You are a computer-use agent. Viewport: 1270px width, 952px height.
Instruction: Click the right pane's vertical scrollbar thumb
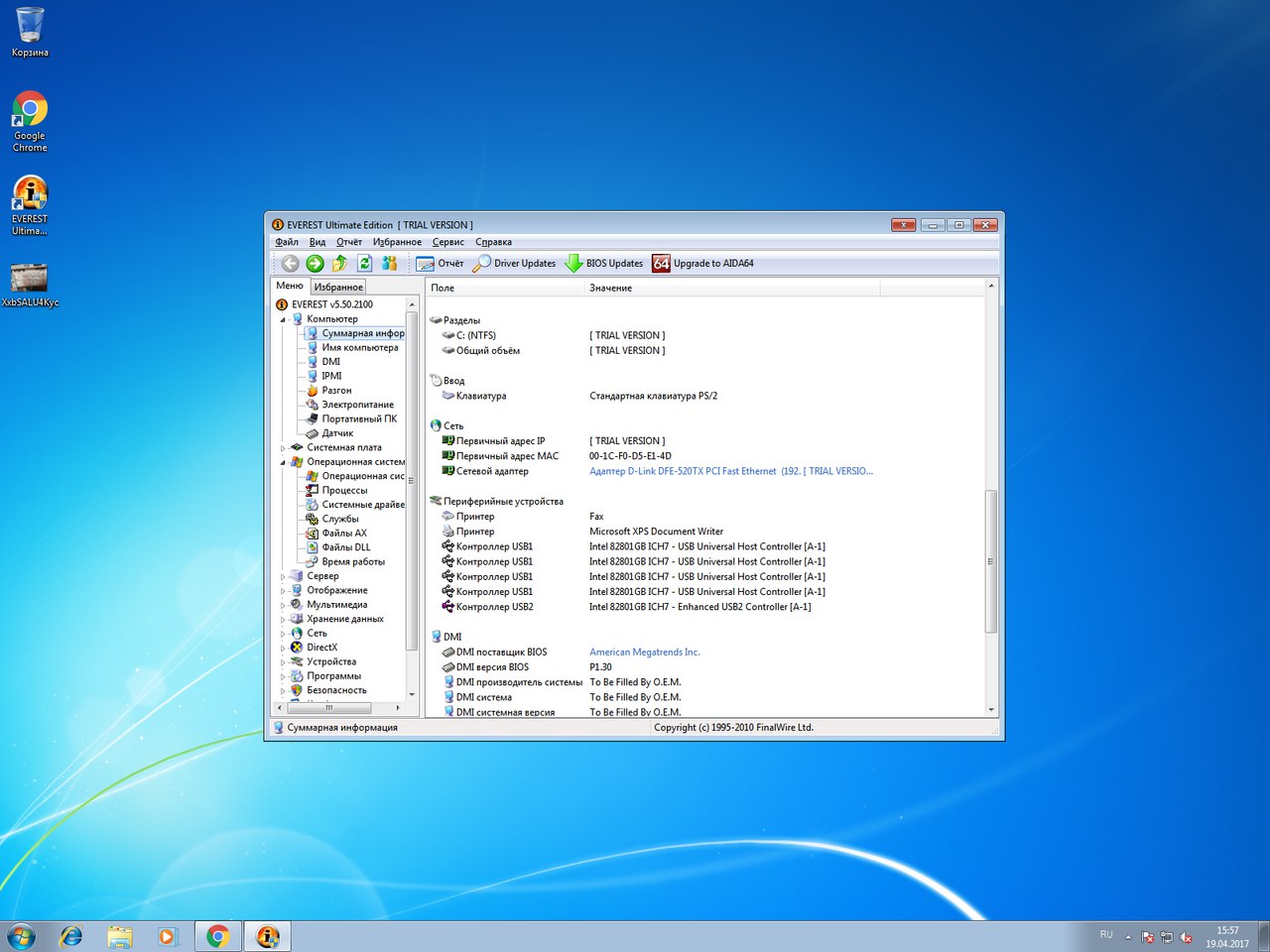990,560
